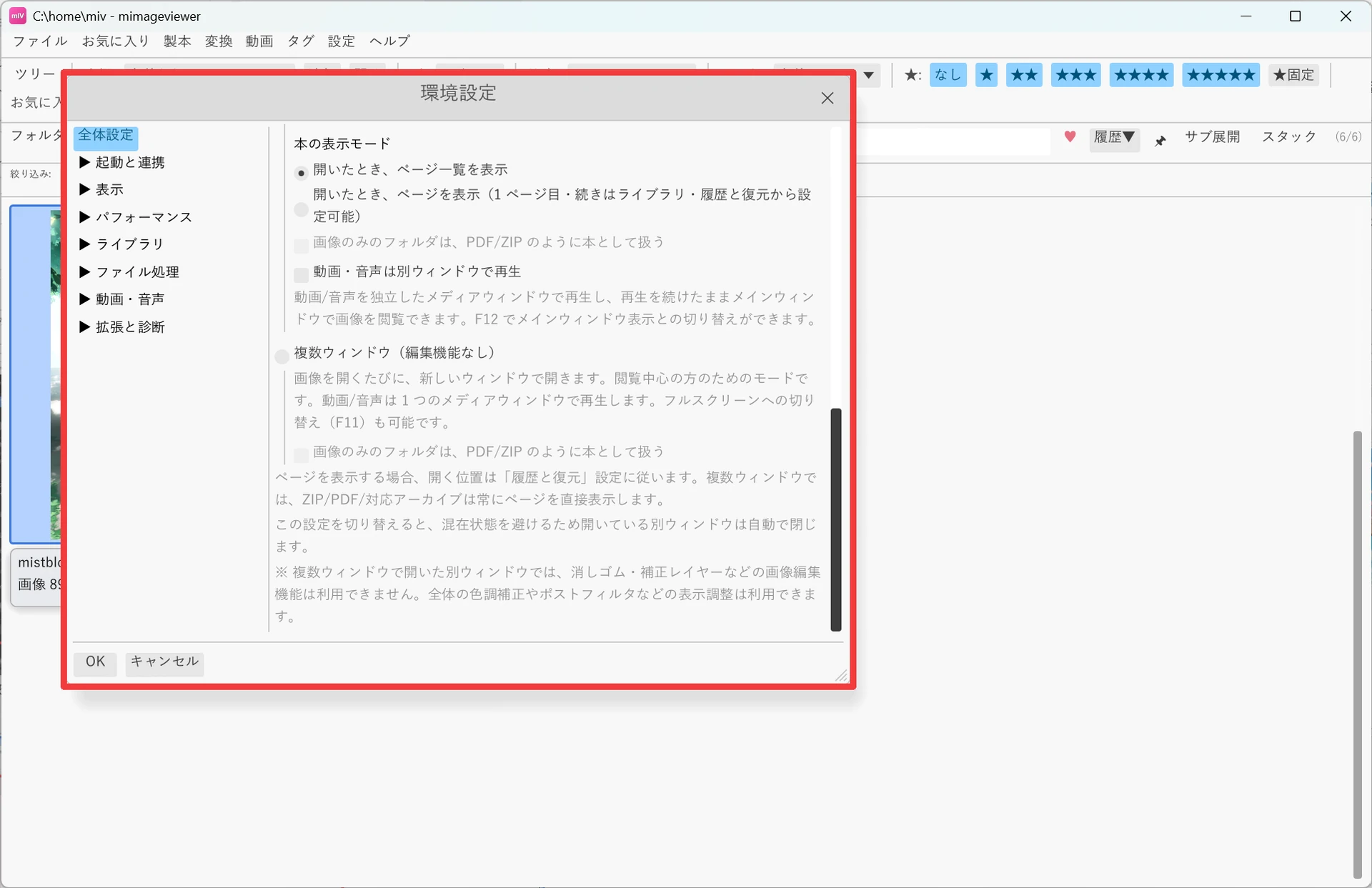Set rating filter to four stars
This screenshot has height=888, width=1372.
(1141, 75)
